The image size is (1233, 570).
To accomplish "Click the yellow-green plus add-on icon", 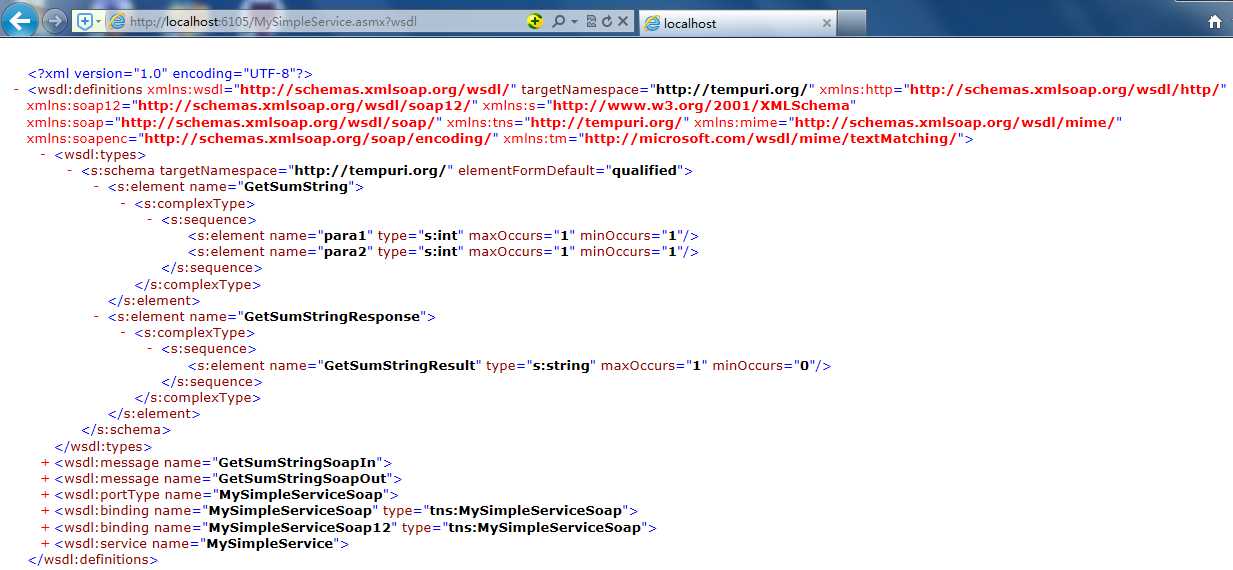I will 536,21.
